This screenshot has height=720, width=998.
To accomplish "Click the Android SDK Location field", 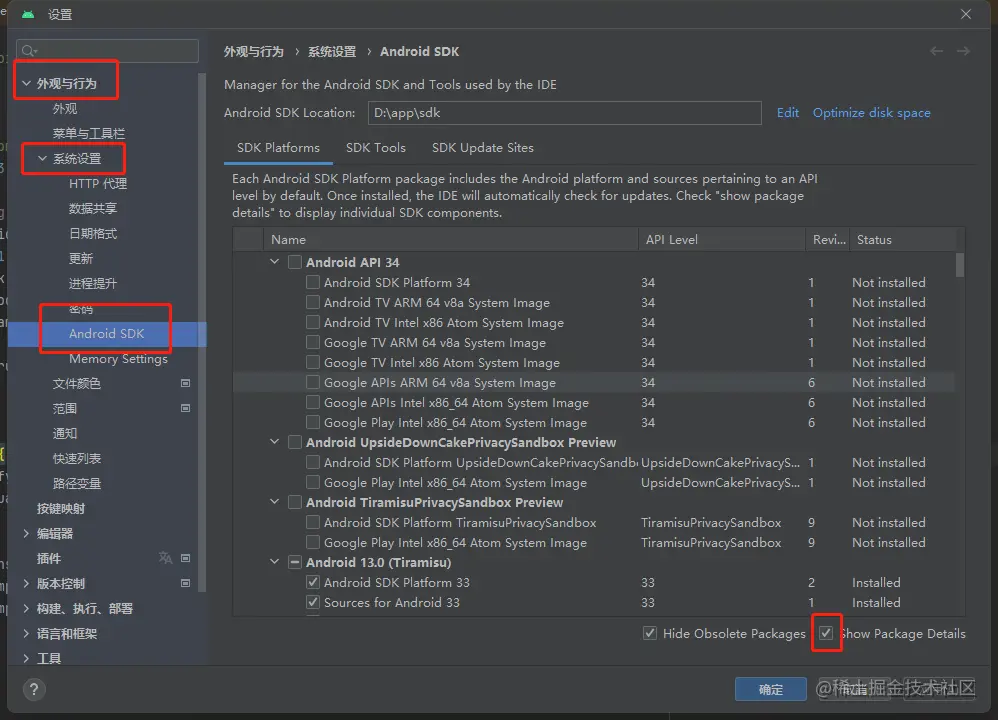I will click(565, 113).
